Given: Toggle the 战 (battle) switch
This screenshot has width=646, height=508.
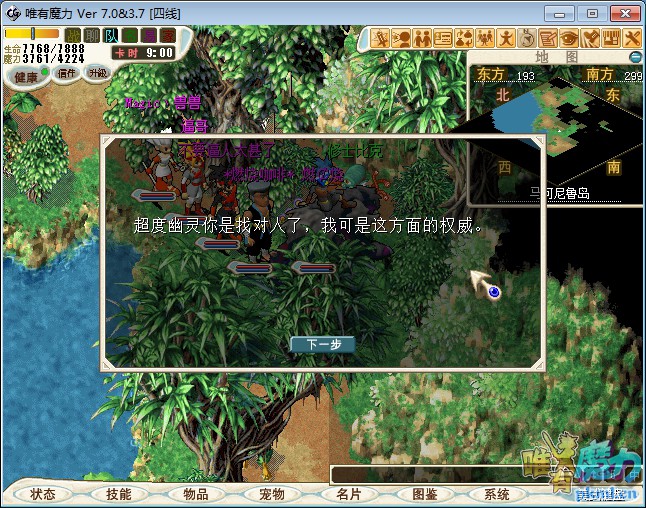Looking at the screenshot, I should pos(73,35).
